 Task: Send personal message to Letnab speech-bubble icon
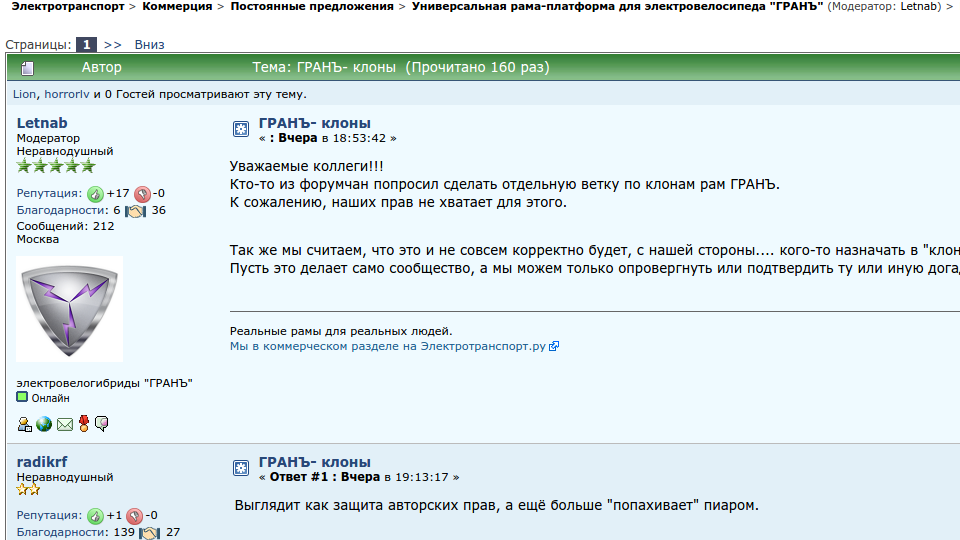coord(102,424)
